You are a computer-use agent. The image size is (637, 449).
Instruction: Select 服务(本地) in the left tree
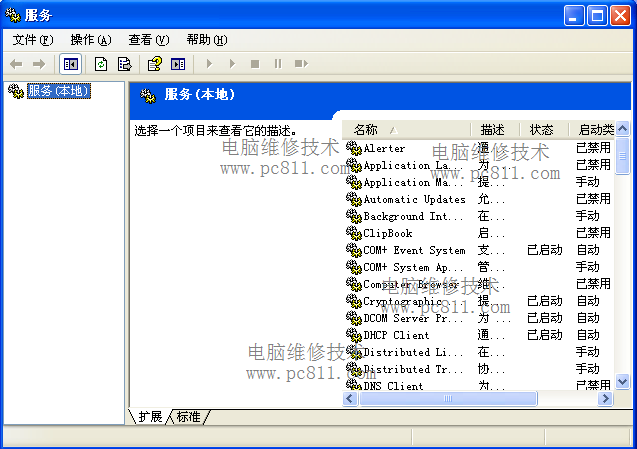tap(58, 91)
